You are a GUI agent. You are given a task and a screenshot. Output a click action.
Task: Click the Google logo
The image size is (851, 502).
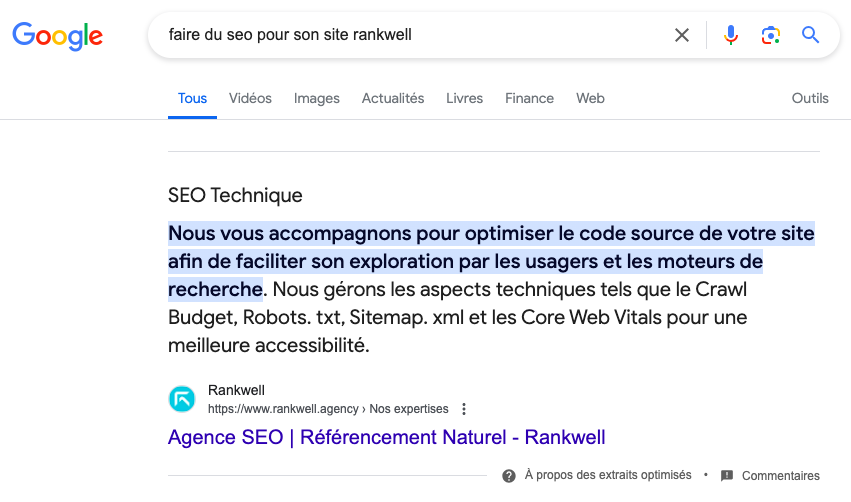click(x=58, y=36)
